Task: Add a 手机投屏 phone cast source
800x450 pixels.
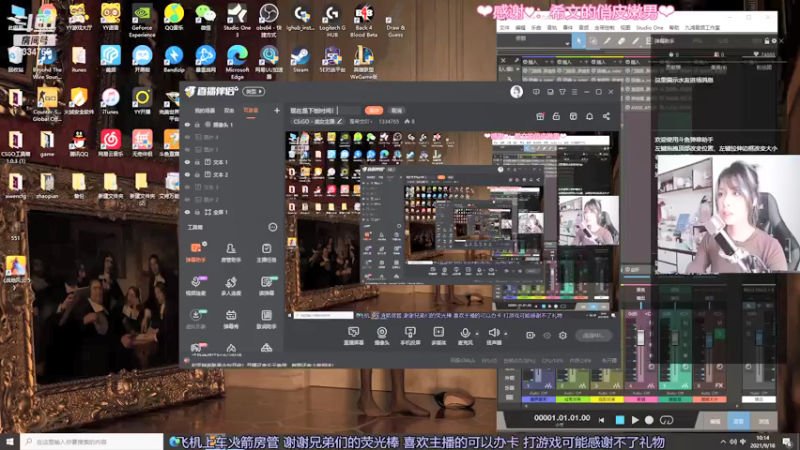Action: pyautogui.click(x=410, y=336)
